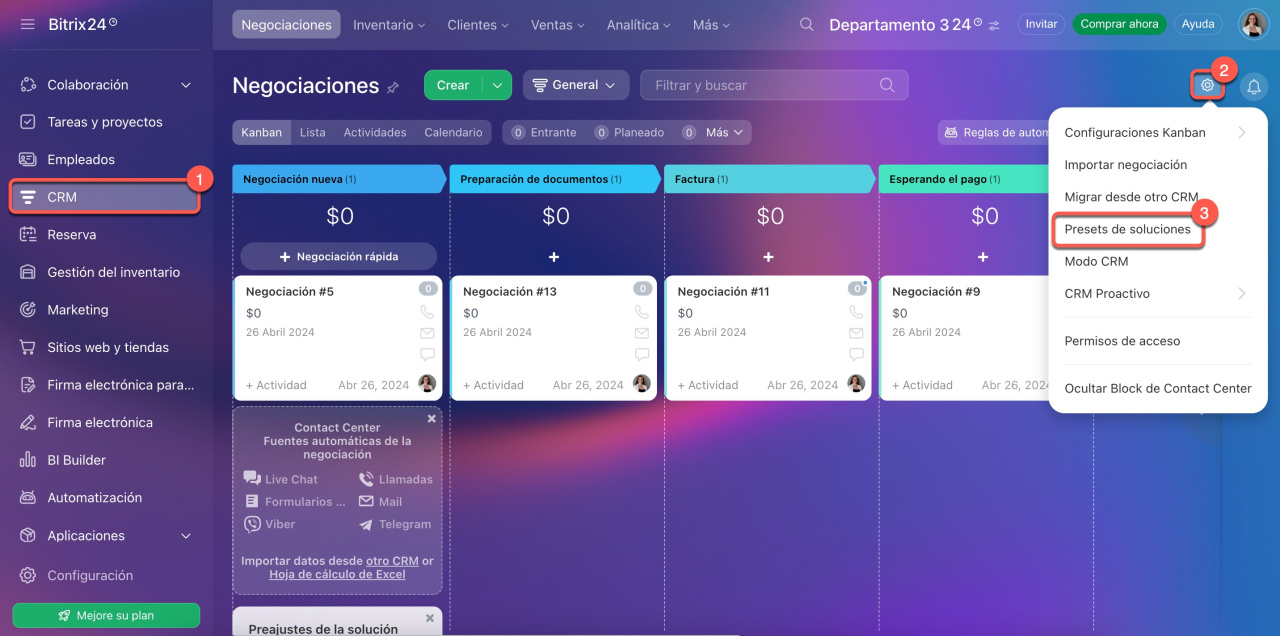Add a deal with the plus in Factura column
This screenshot has height=636, width=1280.
[768, 257]
